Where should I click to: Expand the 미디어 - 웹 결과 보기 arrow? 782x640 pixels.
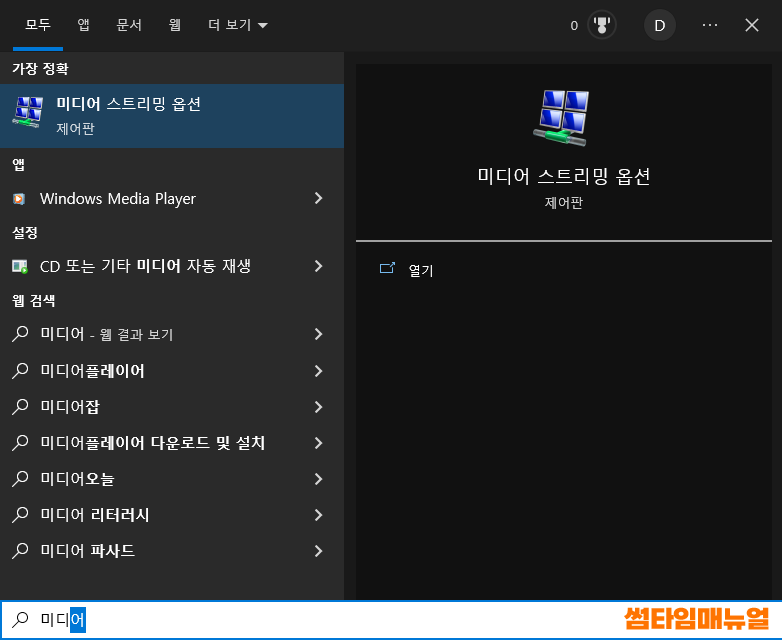point(318,334)
